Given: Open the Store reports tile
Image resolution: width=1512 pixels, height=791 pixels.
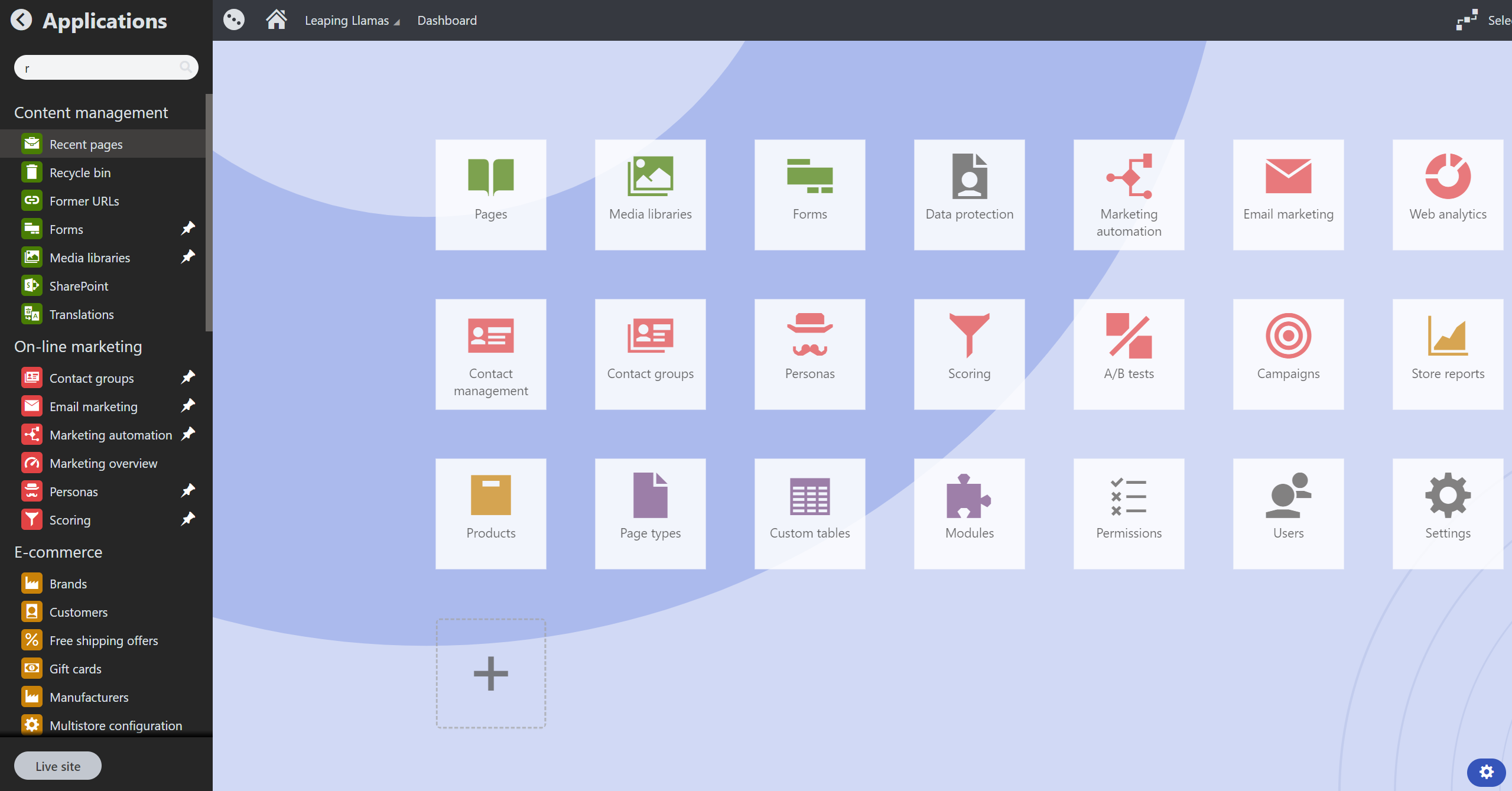Looking at the screenshot, I should (x=1448, y=354).
